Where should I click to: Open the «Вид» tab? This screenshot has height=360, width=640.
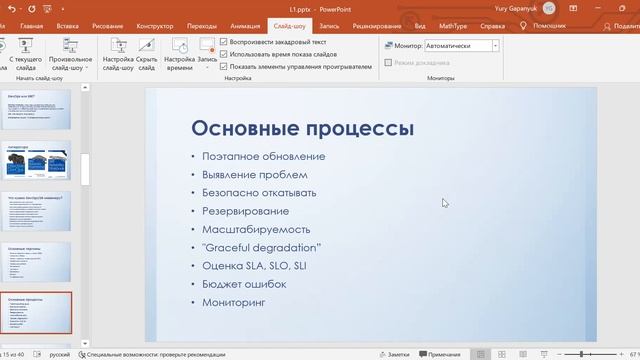click(420, 26)
